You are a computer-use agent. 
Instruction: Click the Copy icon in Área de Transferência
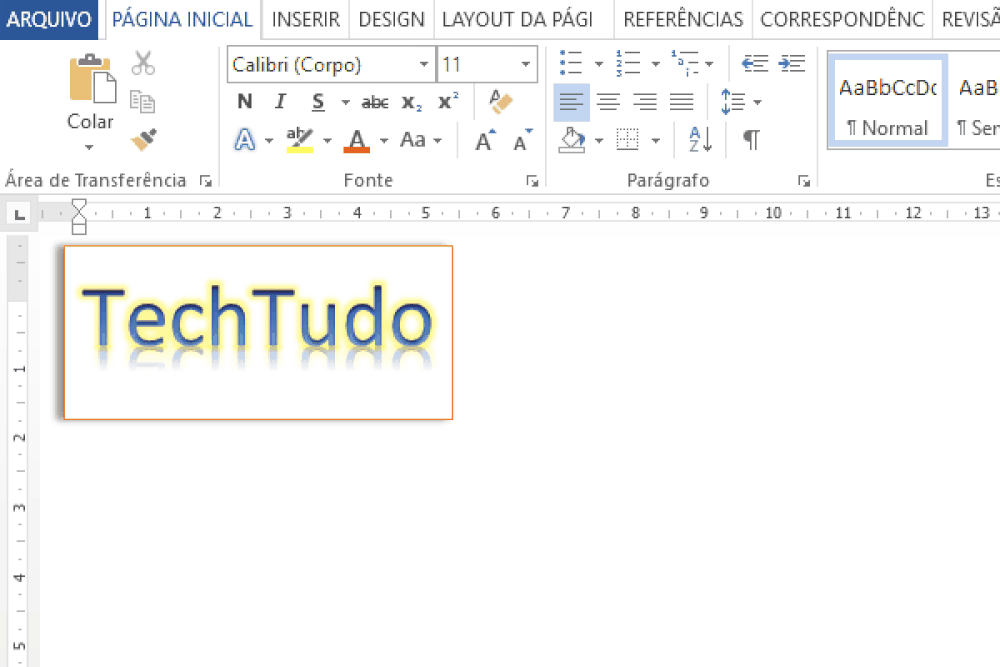pos(143,101)
